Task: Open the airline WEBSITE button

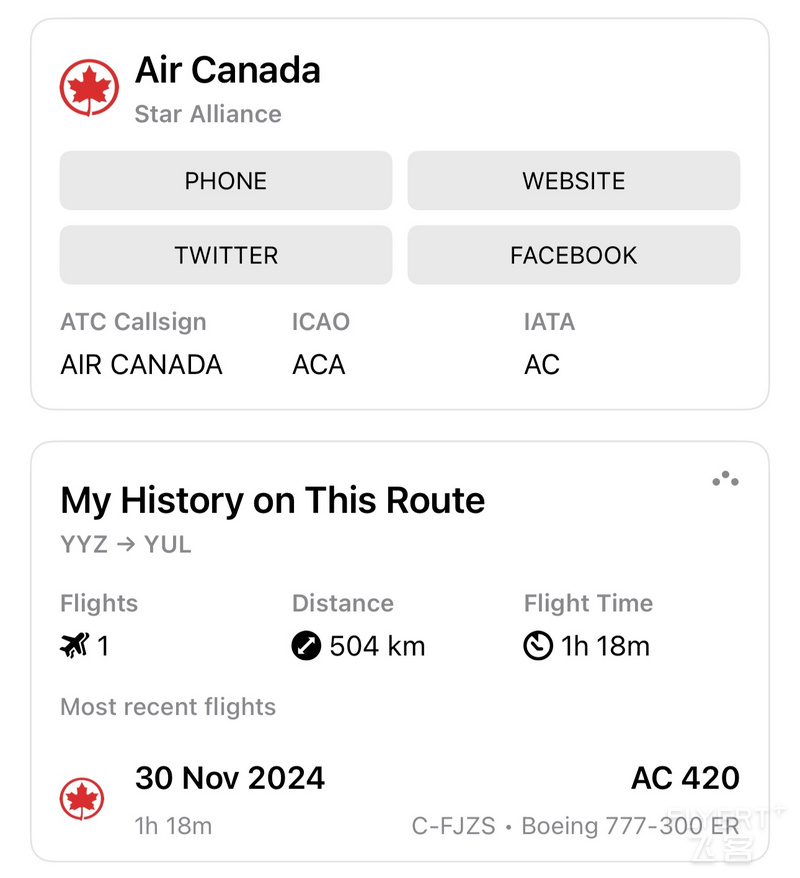Action: [573, 180]
